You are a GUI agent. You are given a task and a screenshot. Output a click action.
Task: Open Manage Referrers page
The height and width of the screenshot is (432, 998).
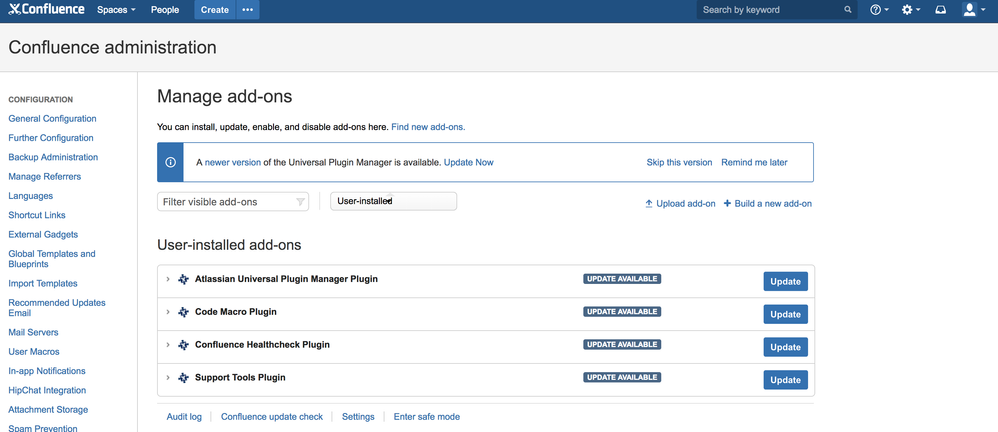(x=45, y=176)
